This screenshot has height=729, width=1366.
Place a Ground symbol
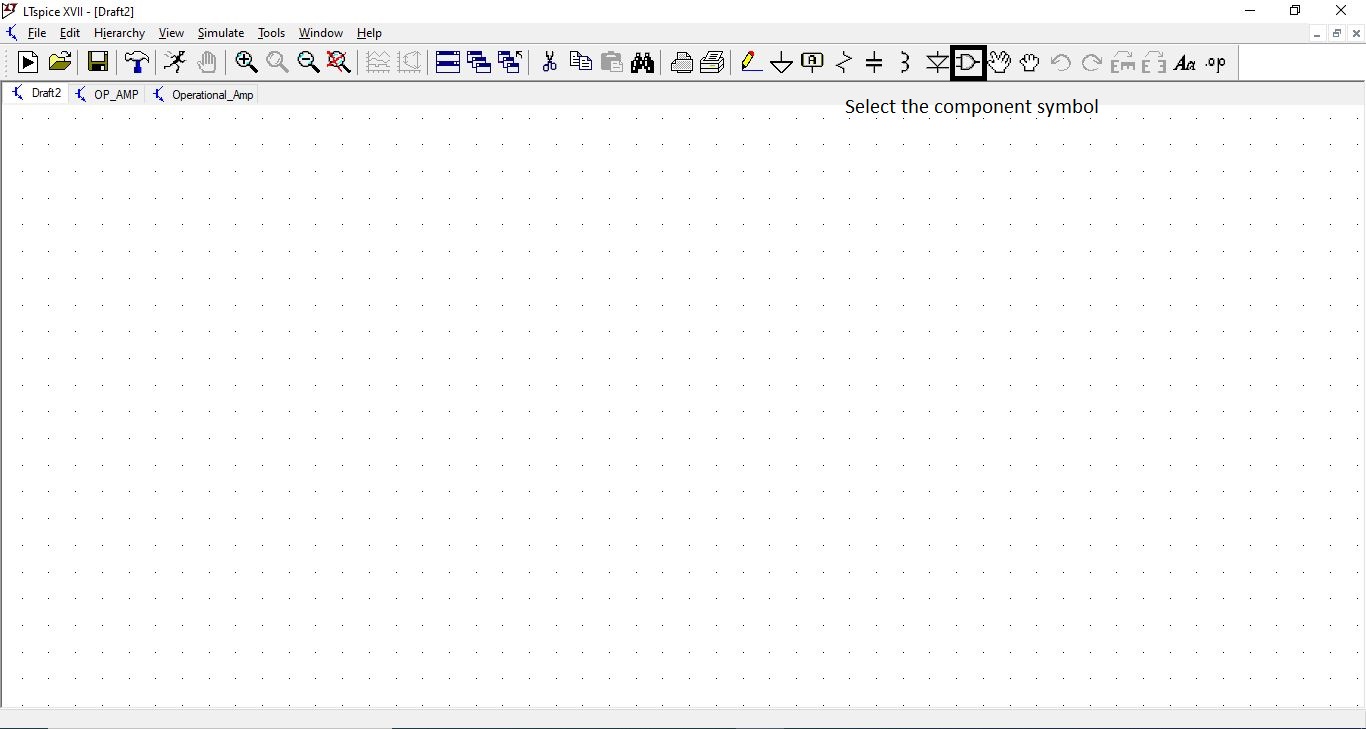(x=782, y=63)
